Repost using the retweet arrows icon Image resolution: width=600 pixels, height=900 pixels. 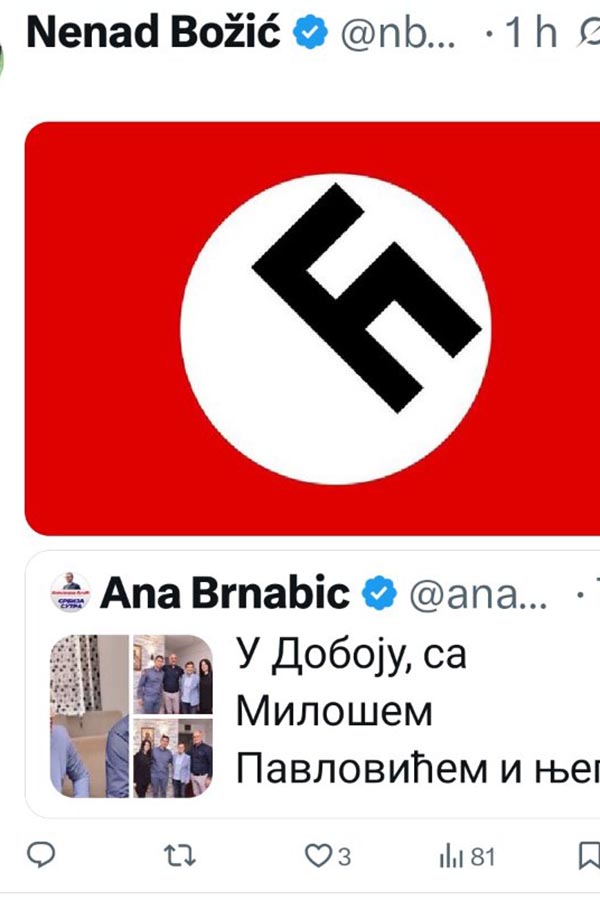pyautogui.click(x=180, y=856)
